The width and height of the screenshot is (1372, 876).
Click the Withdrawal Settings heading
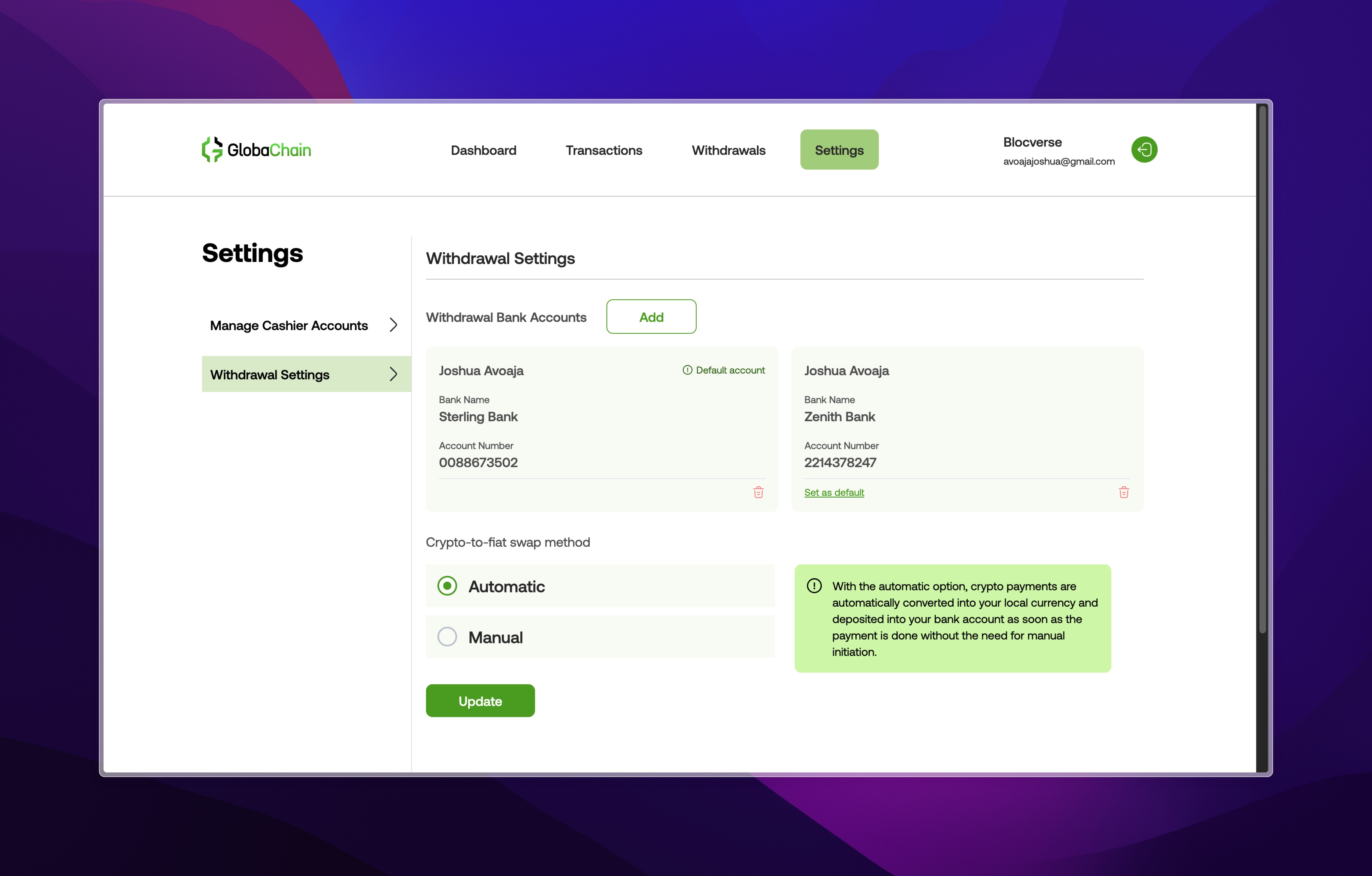tap(500, 258)
